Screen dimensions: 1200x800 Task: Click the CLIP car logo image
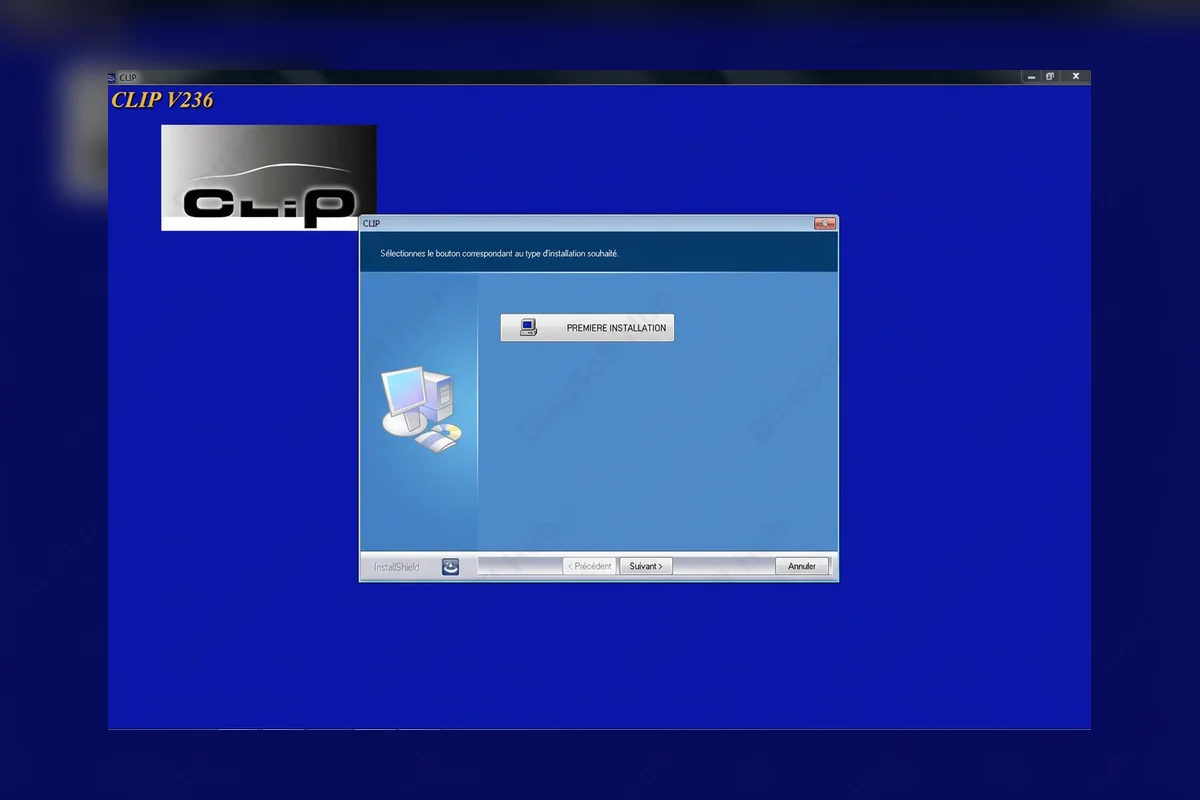(x=269, y=178)
